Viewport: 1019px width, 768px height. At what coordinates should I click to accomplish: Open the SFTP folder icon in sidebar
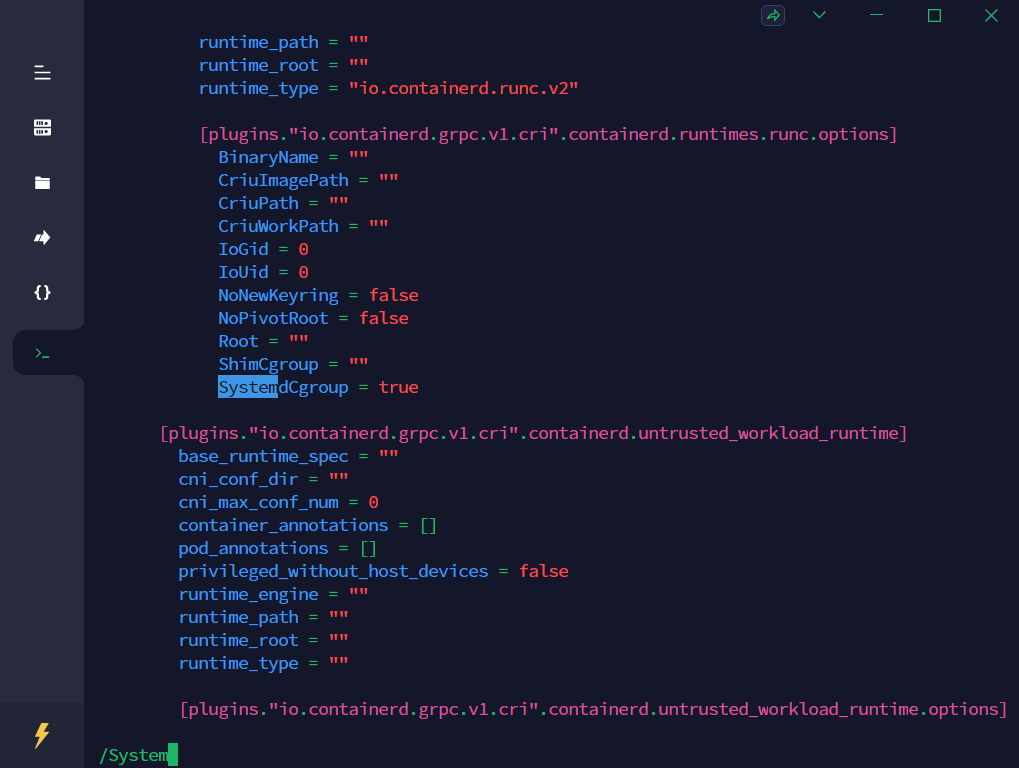[x=42, y=183]
